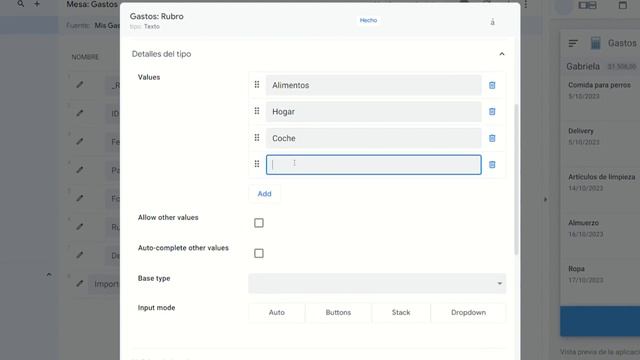Open the sort menu icon in app preview
Screen dimensions: 640x360
(x=573, y=43)
